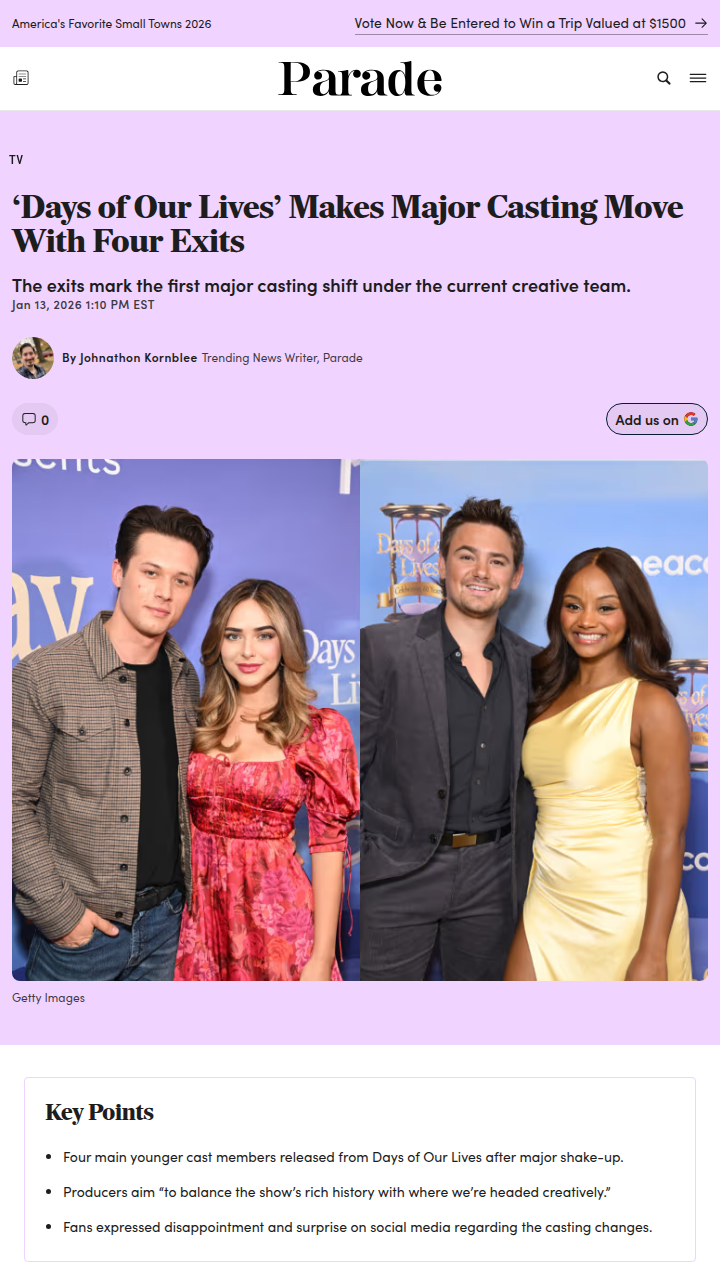Click the Parade logo
This screenshot has width=720, height=1280.
(x=360, y=79)
